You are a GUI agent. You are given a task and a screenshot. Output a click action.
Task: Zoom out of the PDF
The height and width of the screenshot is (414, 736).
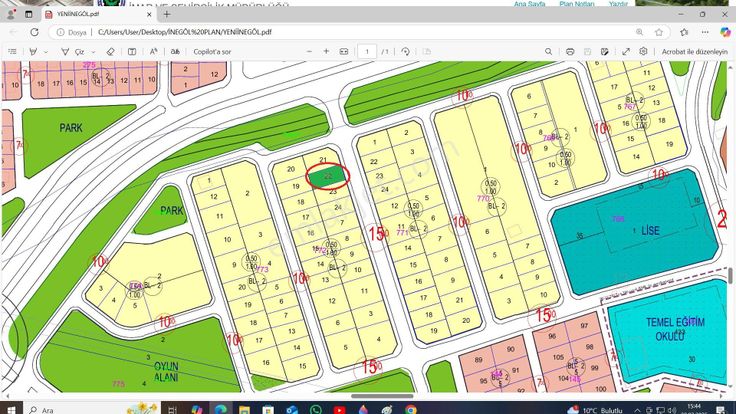309,52
